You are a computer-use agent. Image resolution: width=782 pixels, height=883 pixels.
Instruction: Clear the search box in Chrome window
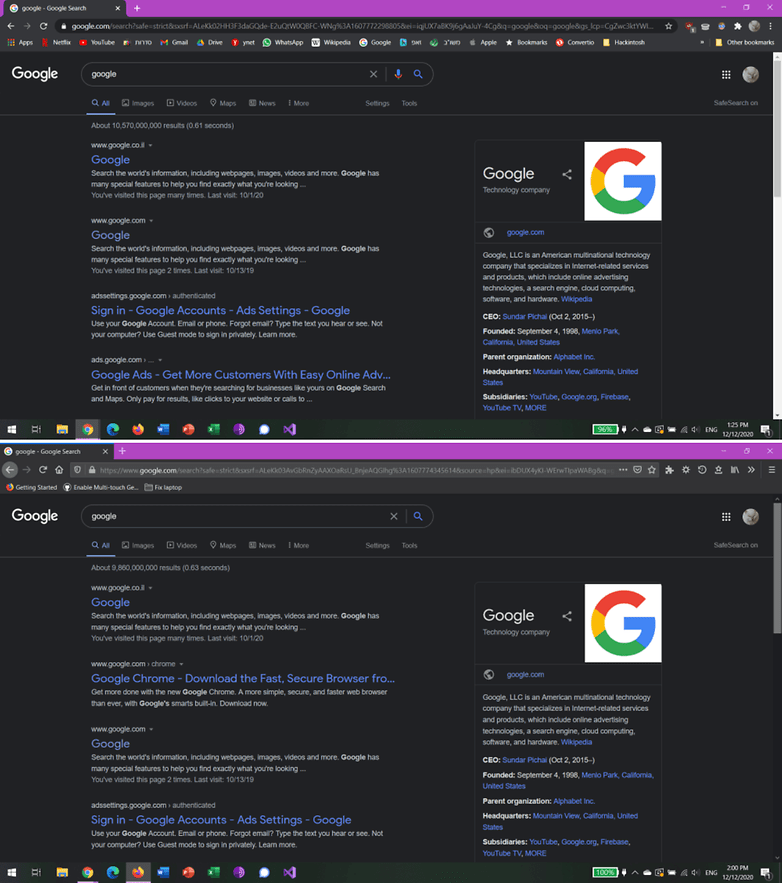(373, 74)
